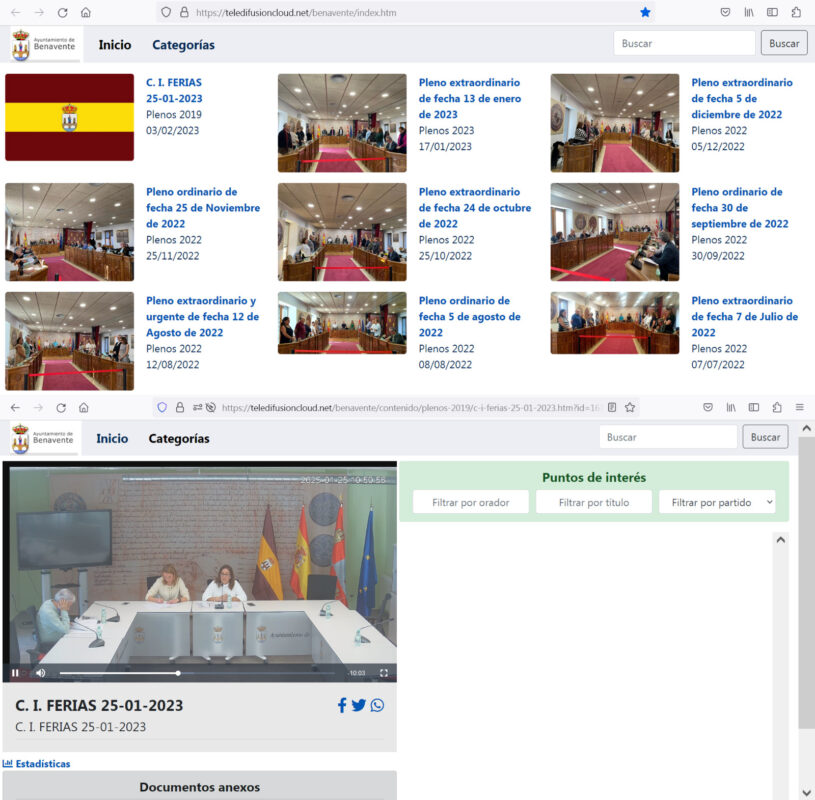Bookmark the video page with outline star

click(x=631, y=408)
